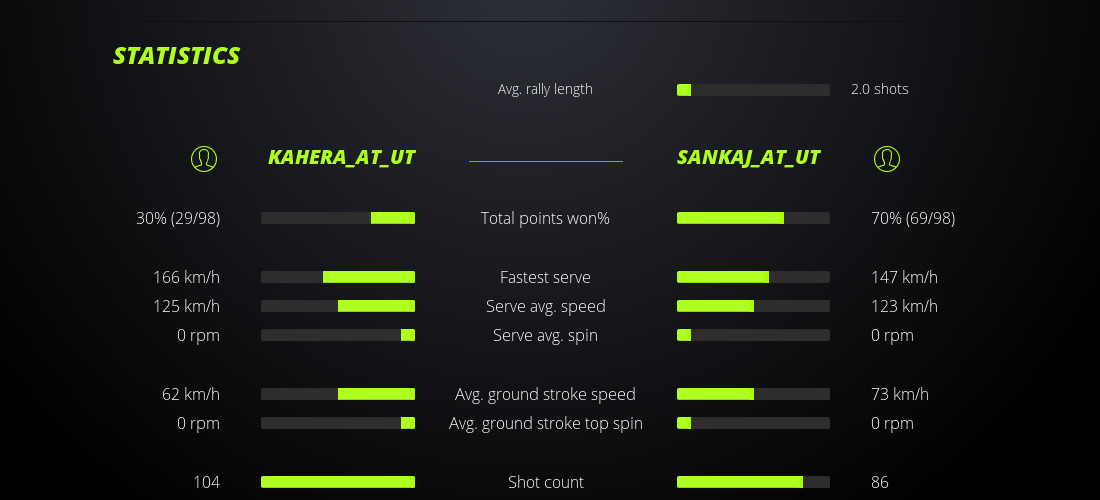Click KAHERA's Serve avg. speed bar
The image size is (1100, 500).
[338, 306]
